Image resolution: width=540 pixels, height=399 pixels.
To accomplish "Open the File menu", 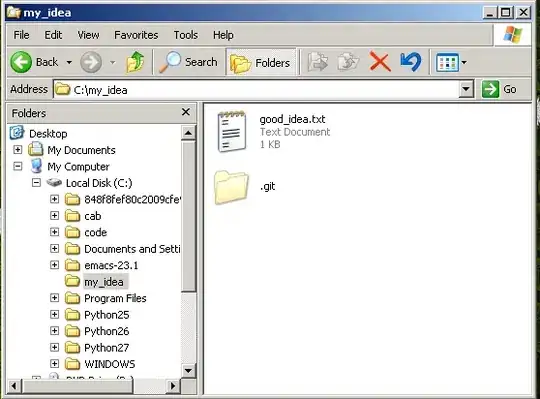I will 21,35.
